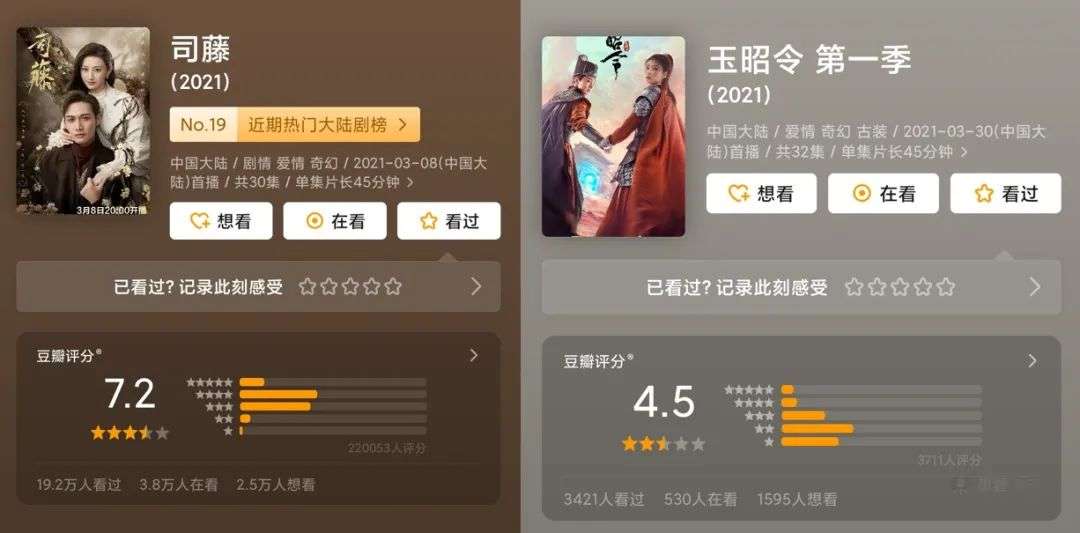
Task: Open 司藤 已看过 record-feeling arrow
Action: click(x=476, y=286)
